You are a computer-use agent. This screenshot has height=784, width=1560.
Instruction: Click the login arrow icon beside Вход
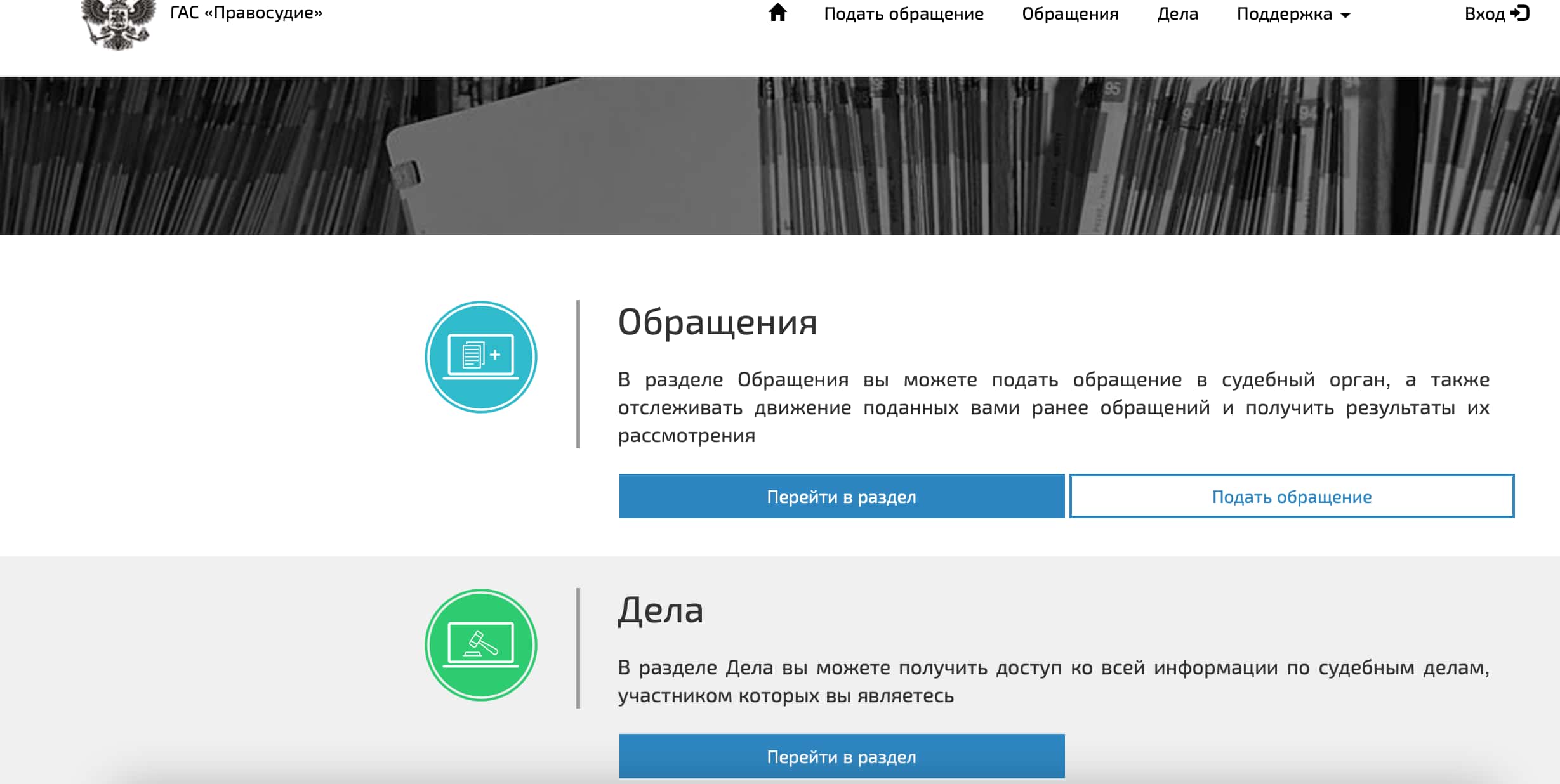tap(1520, 13)
